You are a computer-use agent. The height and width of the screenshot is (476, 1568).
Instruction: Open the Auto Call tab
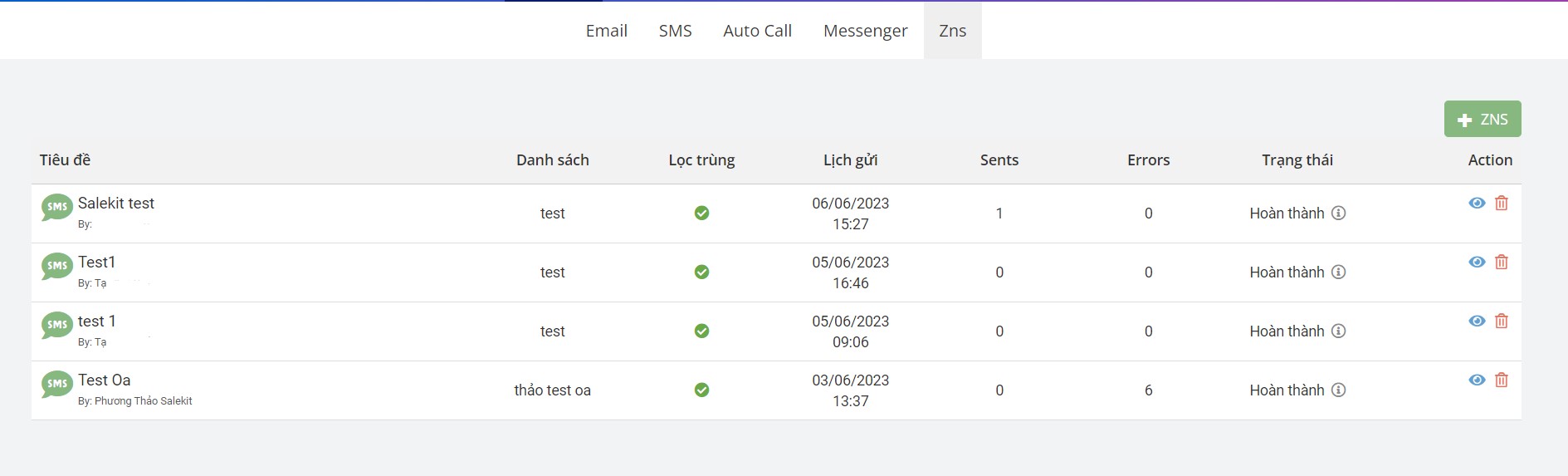(x=757, y=31)
